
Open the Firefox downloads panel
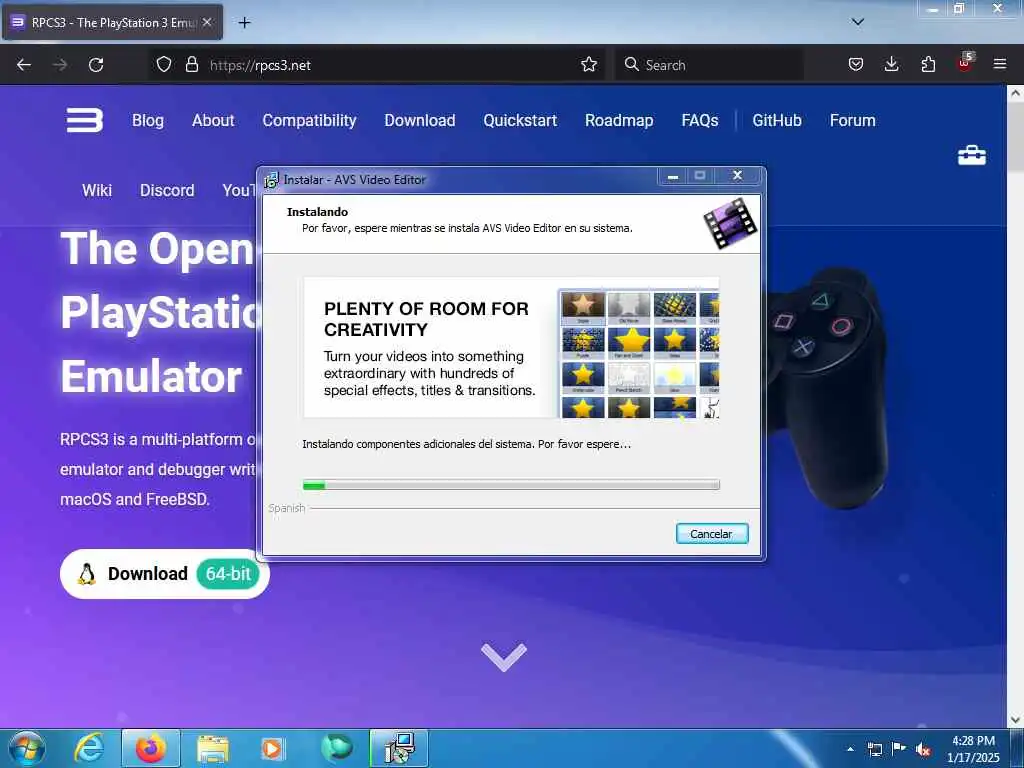[891, 64]
